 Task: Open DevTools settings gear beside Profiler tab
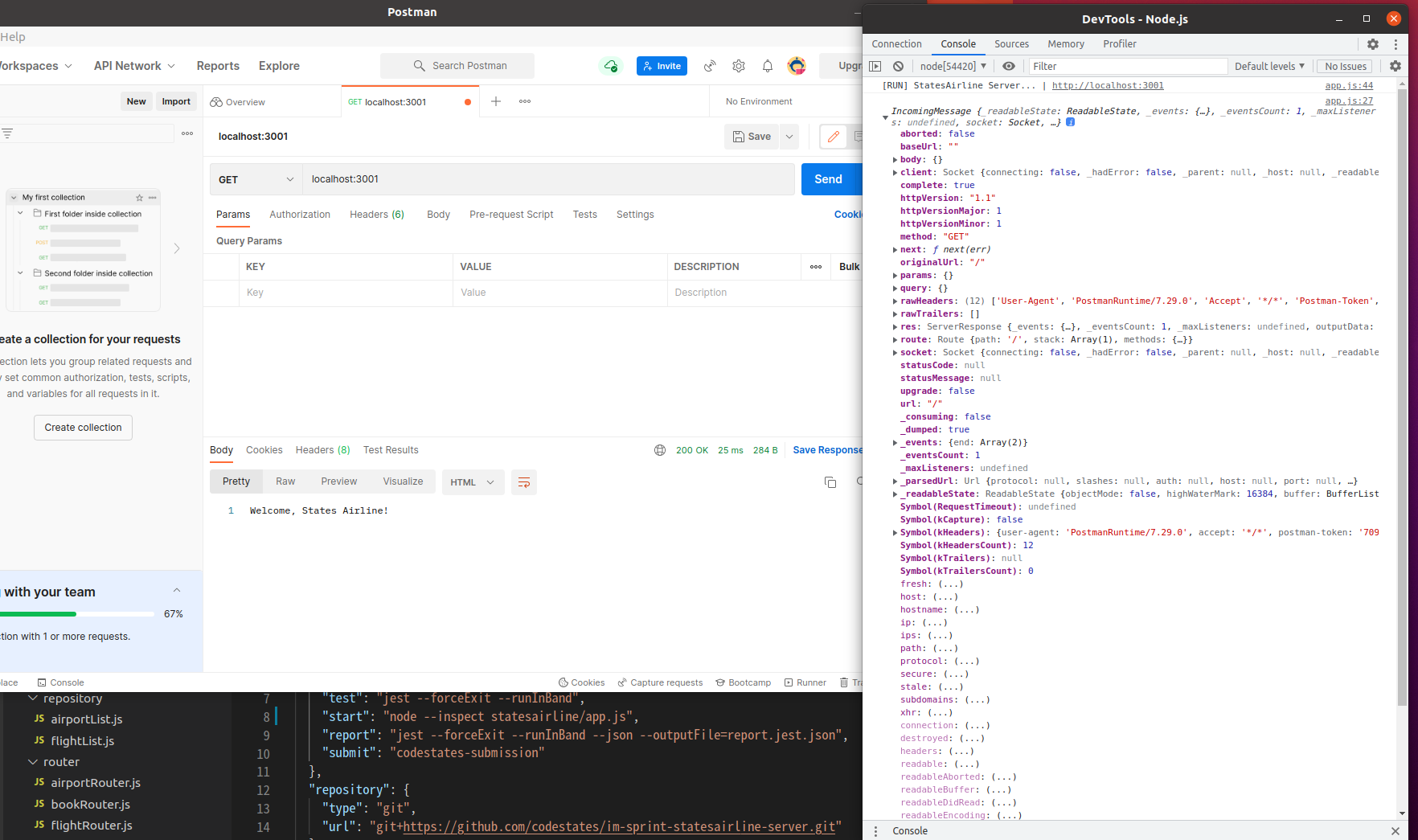(x=1373, y=44)
